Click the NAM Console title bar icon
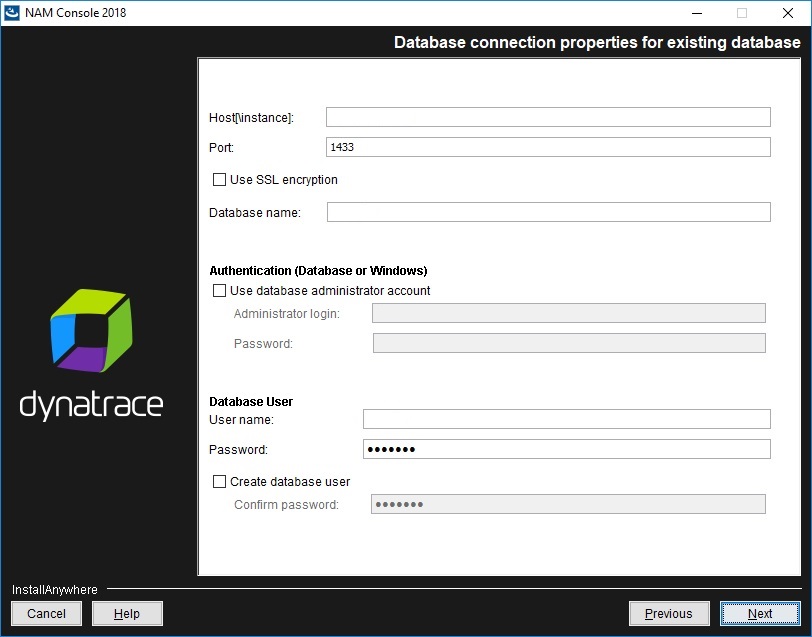This screenshot has width=812, height=637. coord(12,13)
